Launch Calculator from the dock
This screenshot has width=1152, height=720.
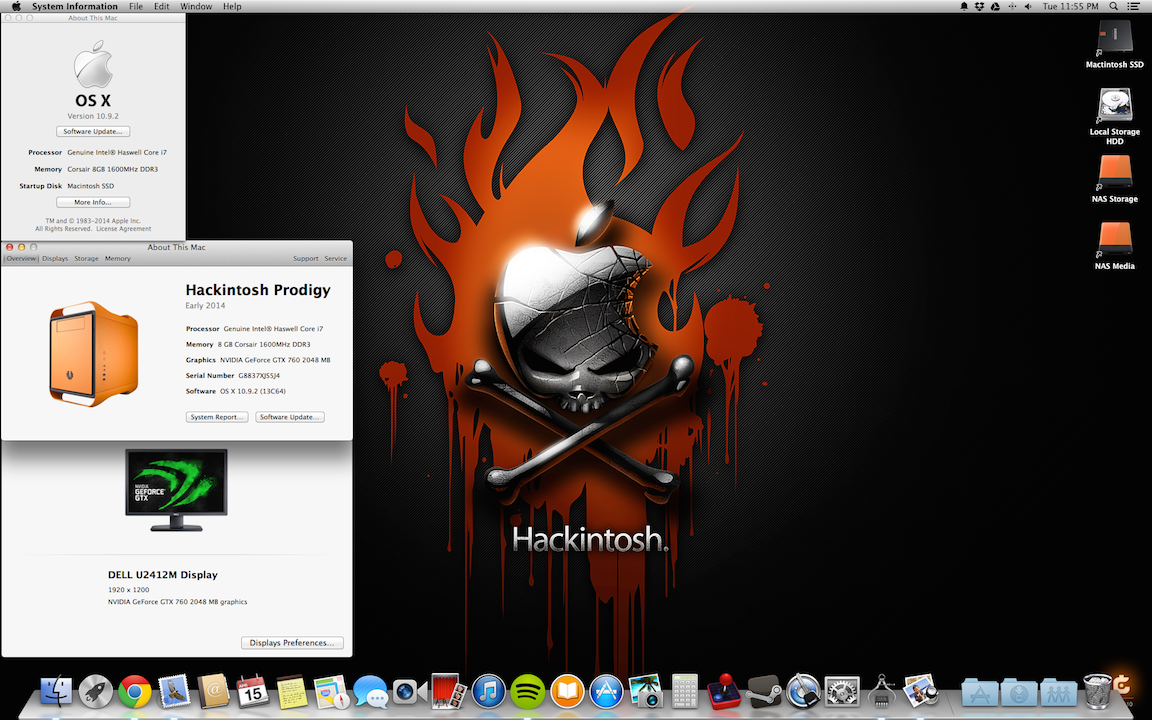(x=685, y=691)
